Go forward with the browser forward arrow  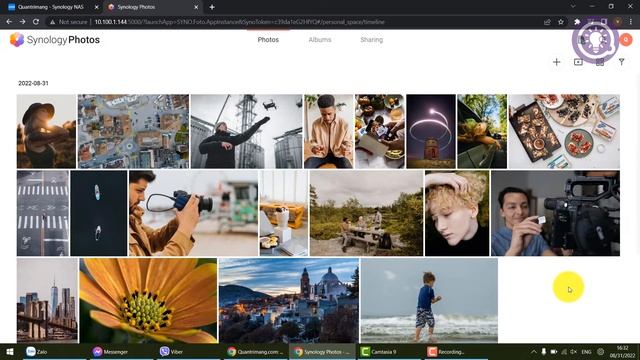(x=22, y=22)
